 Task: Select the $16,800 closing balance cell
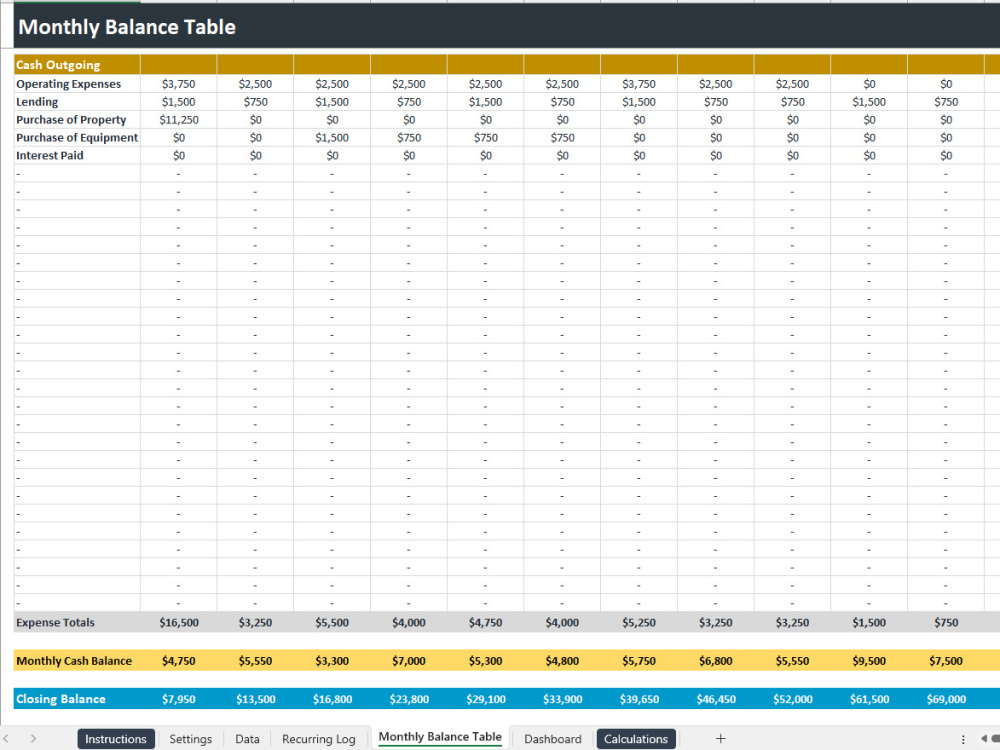(332, 699)
